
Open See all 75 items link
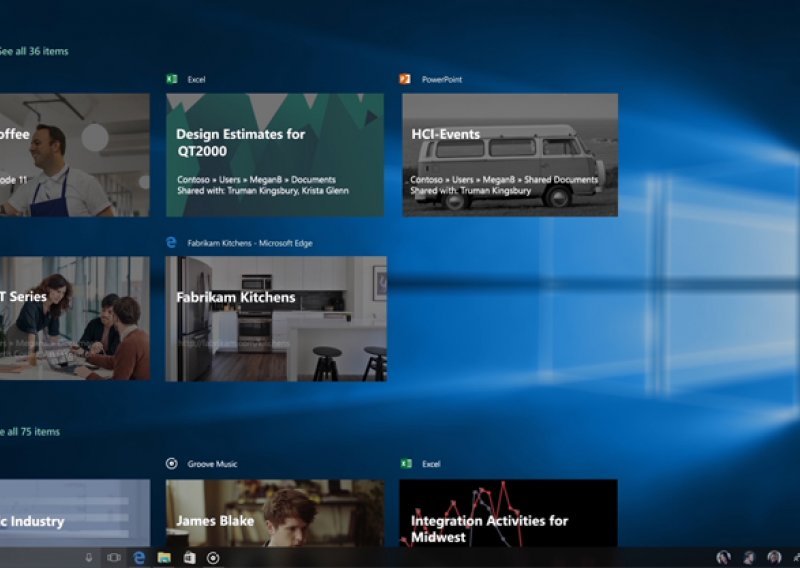tap(30, 432)
